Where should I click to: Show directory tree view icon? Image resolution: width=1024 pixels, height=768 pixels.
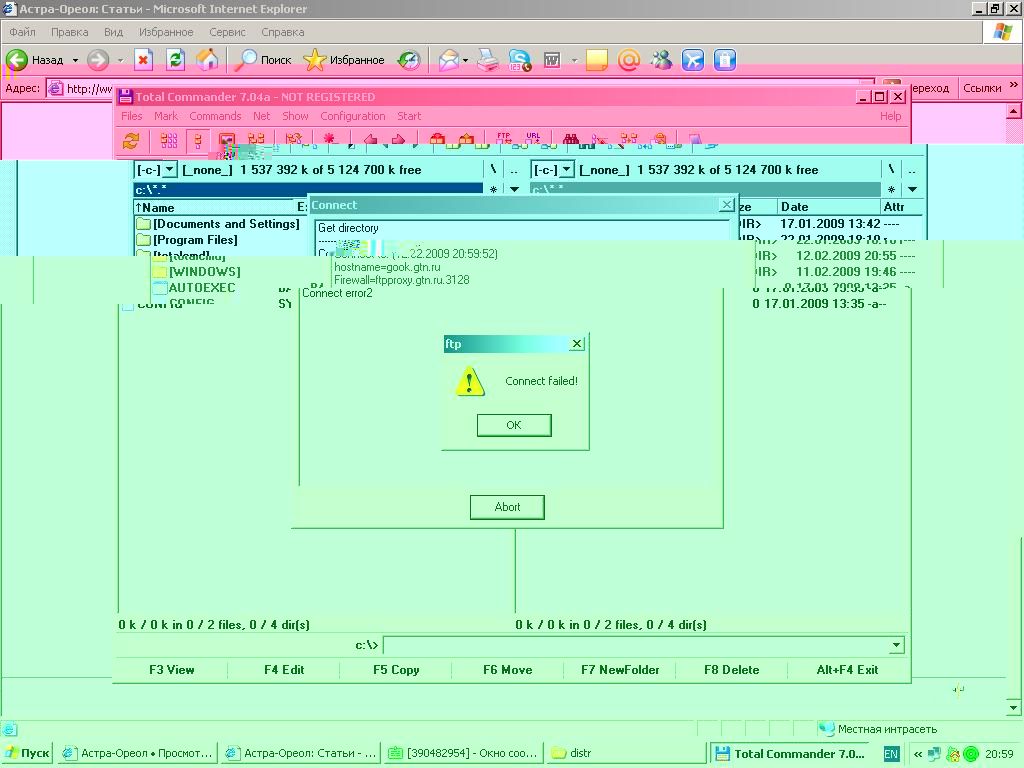click(255, 140)
